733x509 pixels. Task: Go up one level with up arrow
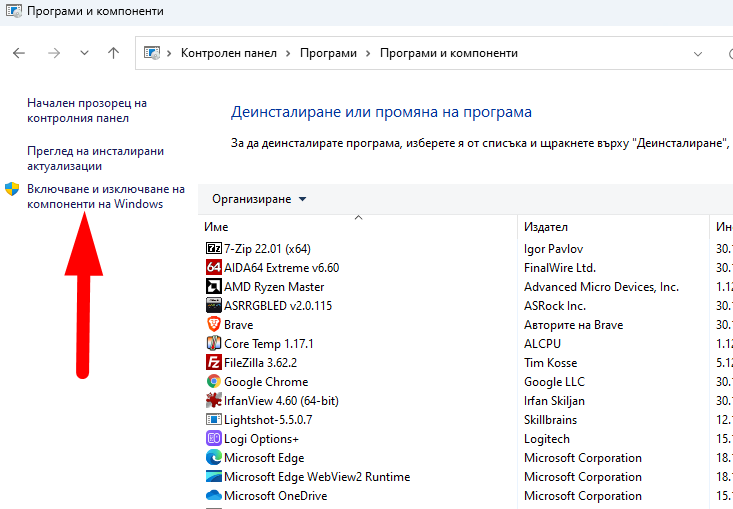[113, 53]
